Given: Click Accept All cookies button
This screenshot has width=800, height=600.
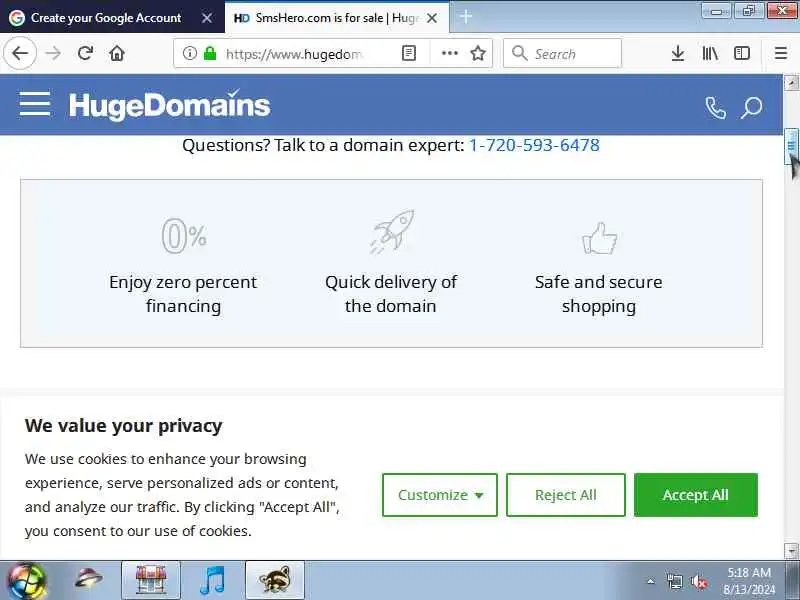Looking at the screenshot, I should [696, 495].
